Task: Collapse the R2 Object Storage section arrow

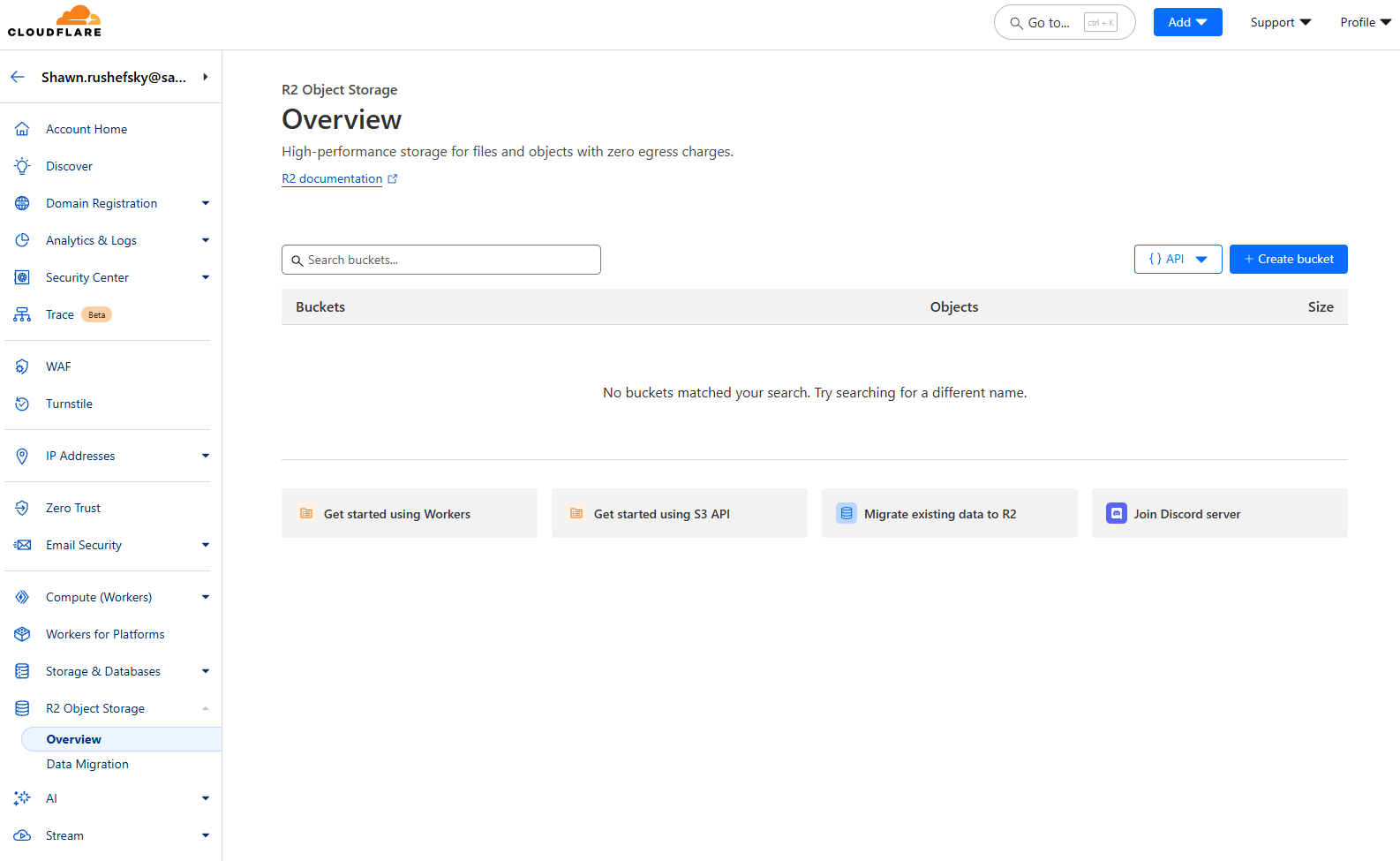Action: pos(206,708)
